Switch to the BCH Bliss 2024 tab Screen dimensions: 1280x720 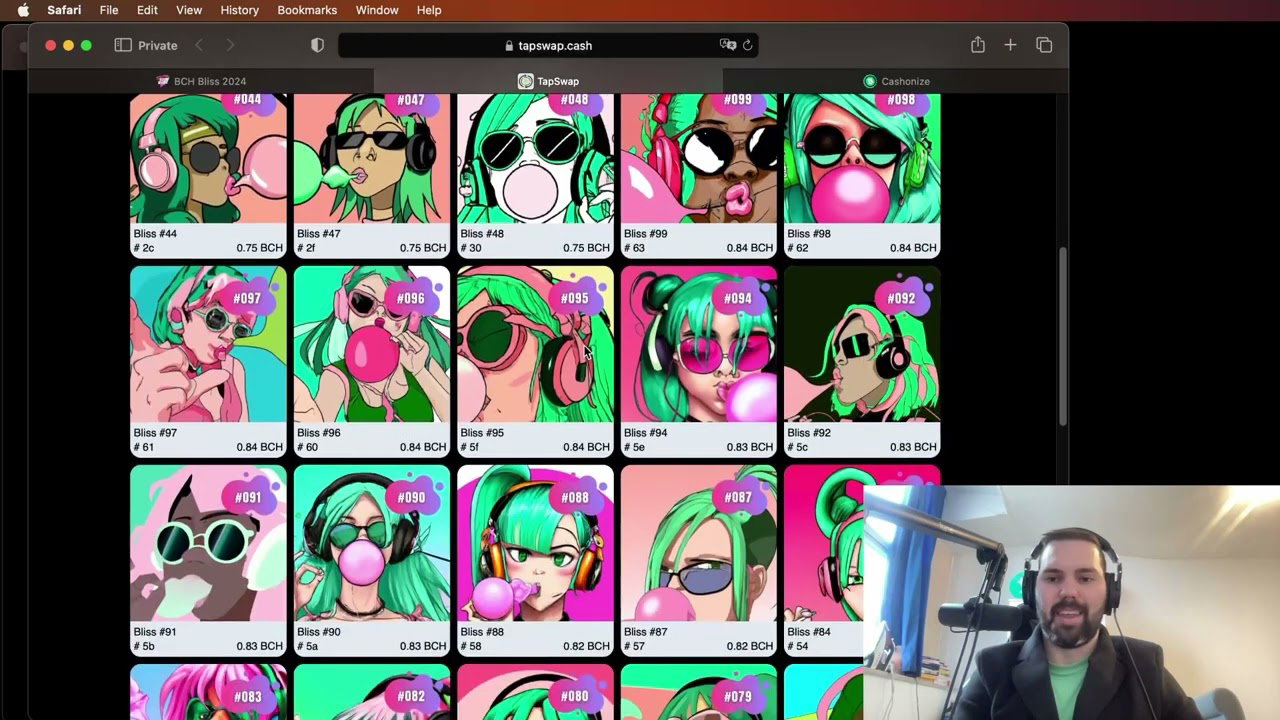[201, 81]
